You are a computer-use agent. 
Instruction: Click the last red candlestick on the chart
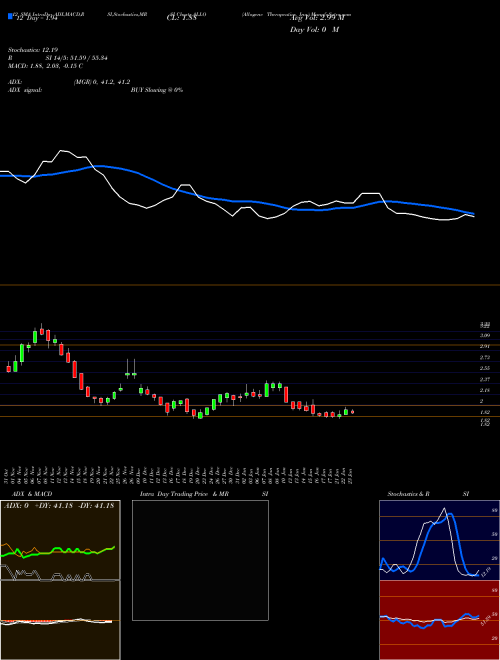pyautogui.click(x=352, y=412)
